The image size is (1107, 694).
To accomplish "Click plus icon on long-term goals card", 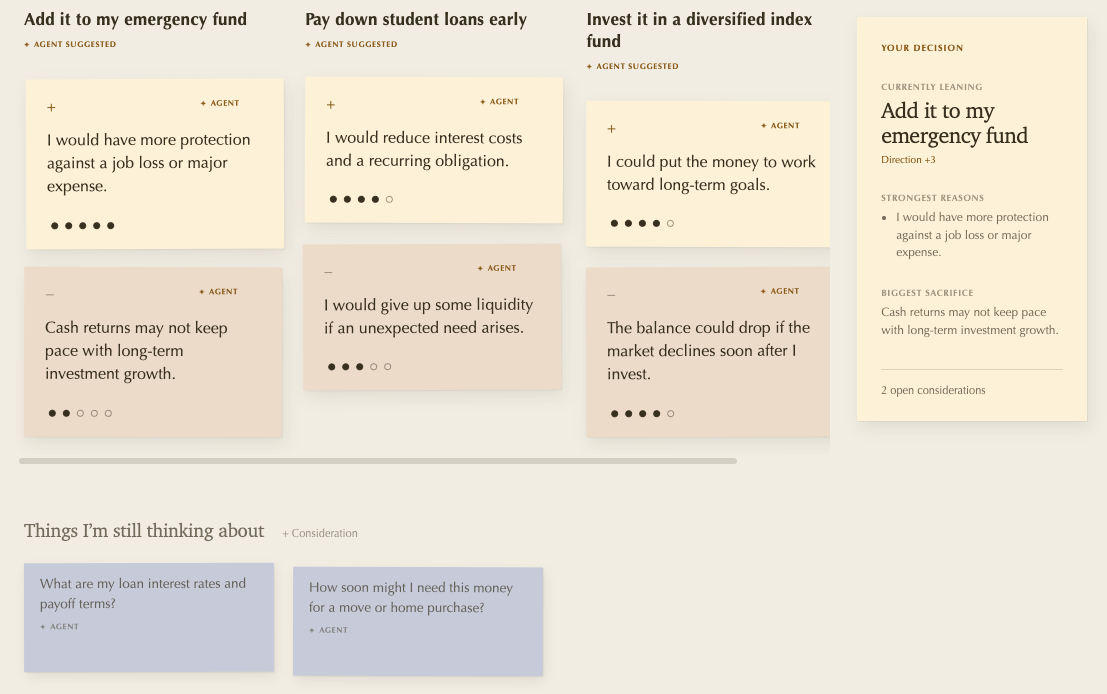I will 611,129.
